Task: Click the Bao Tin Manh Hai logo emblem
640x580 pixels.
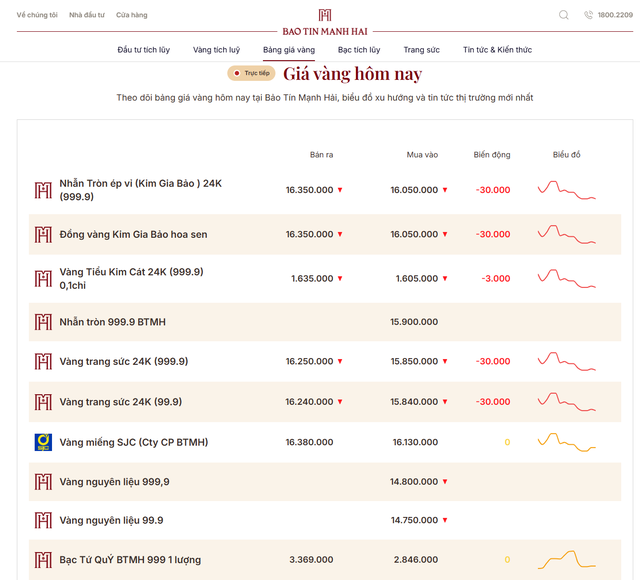Action: [x=325, y=15]
